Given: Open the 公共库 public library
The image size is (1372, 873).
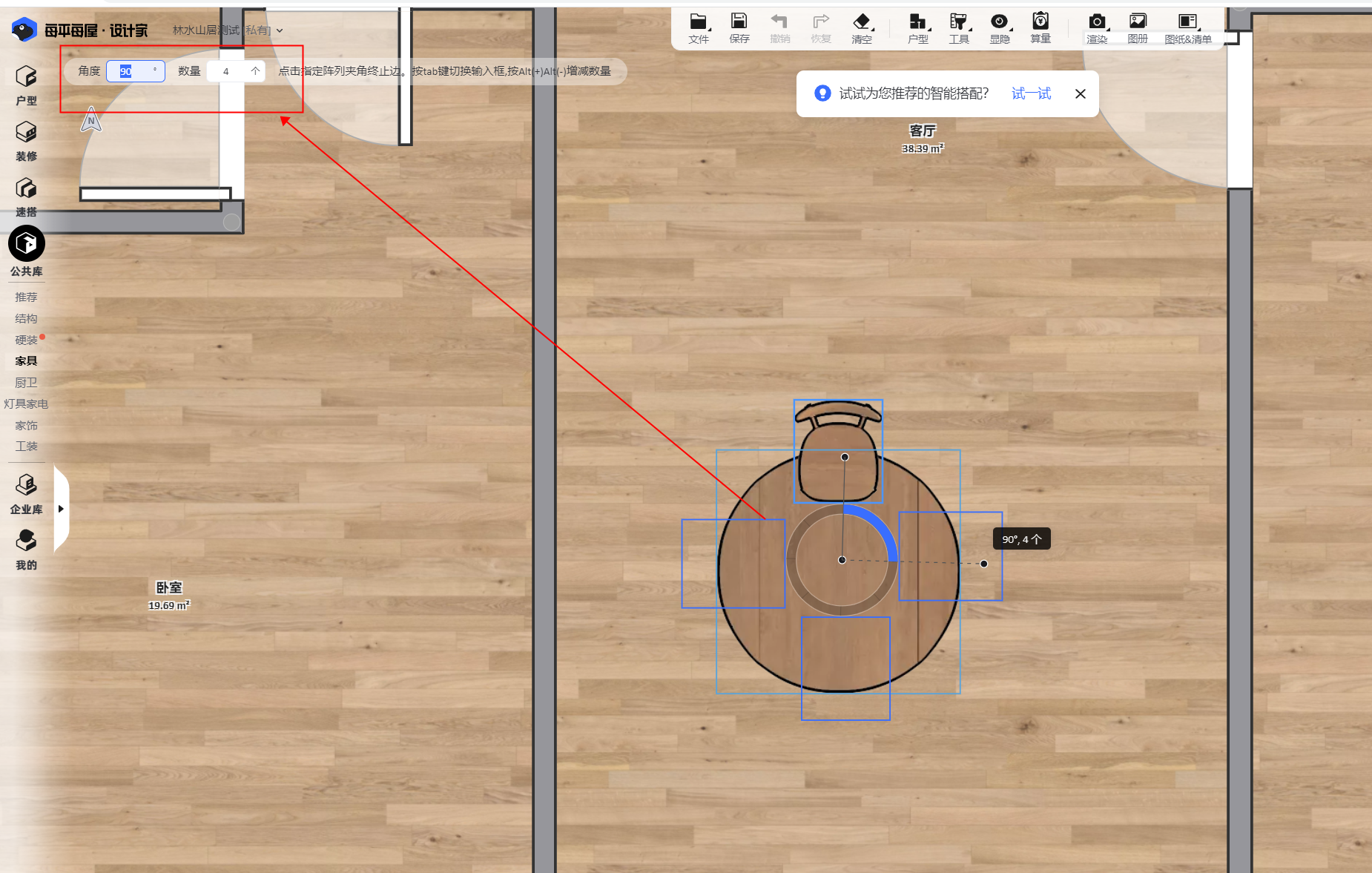Looking at the screenshot, I should click(x=26, y=252).
